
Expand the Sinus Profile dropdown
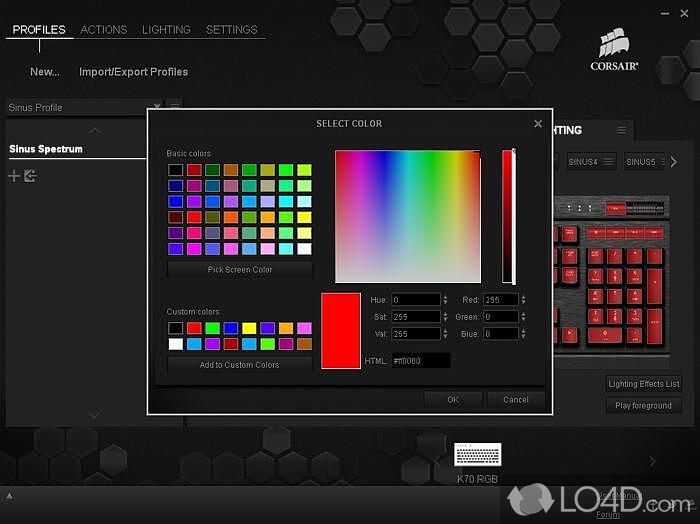[157, 106]
